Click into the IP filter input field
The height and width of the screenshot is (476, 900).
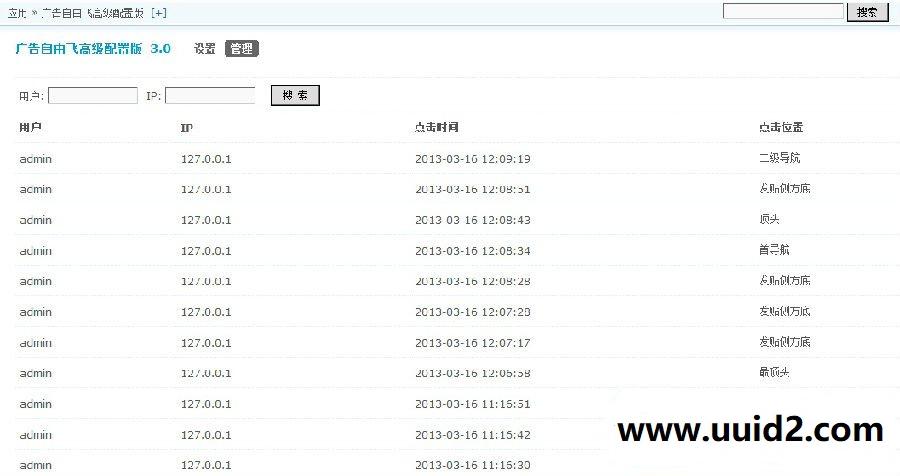pos(210,96)
